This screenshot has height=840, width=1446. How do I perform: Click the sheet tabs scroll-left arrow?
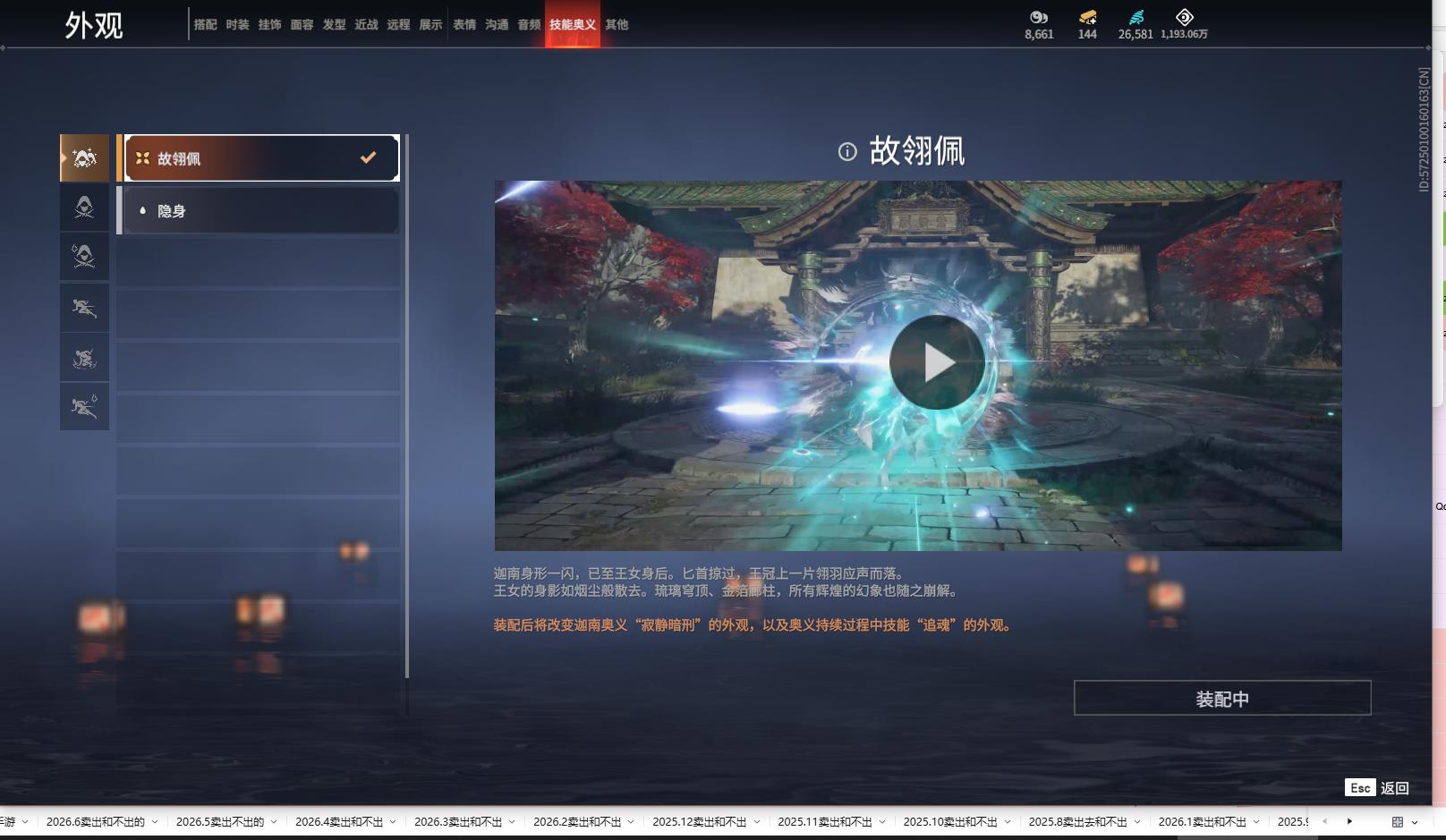click(1324, 821)
